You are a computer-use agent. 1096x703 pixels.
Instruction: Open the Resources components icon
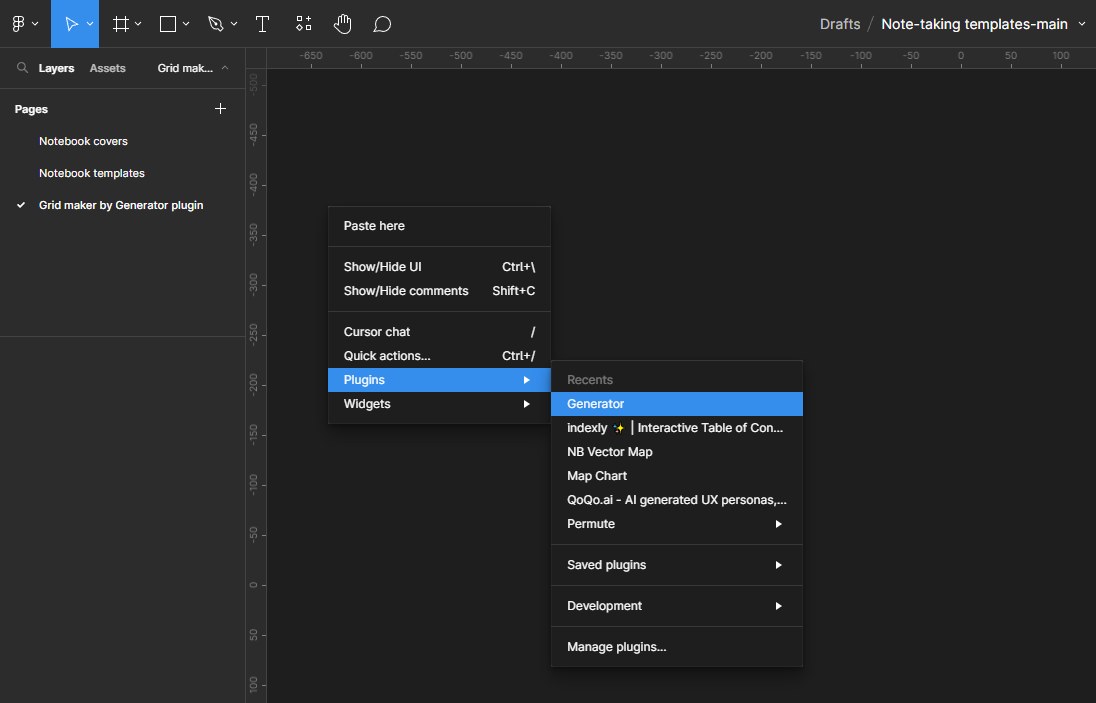click(x=303, y=24)
